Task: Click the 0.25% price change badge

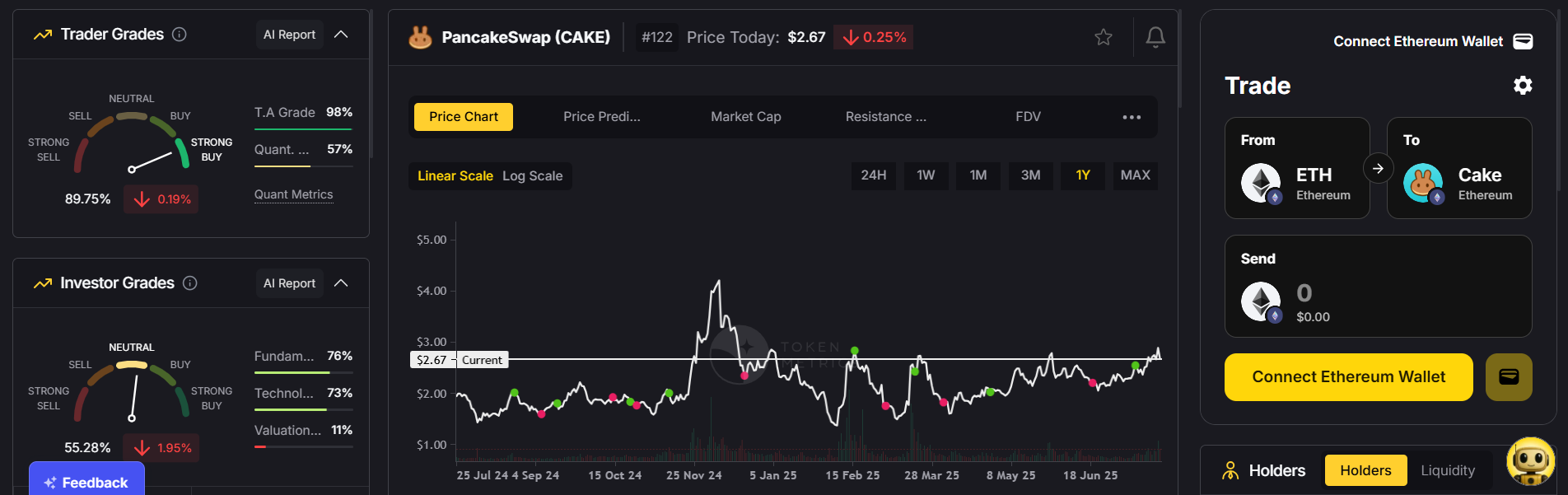Action: click(x=874, y=37)
